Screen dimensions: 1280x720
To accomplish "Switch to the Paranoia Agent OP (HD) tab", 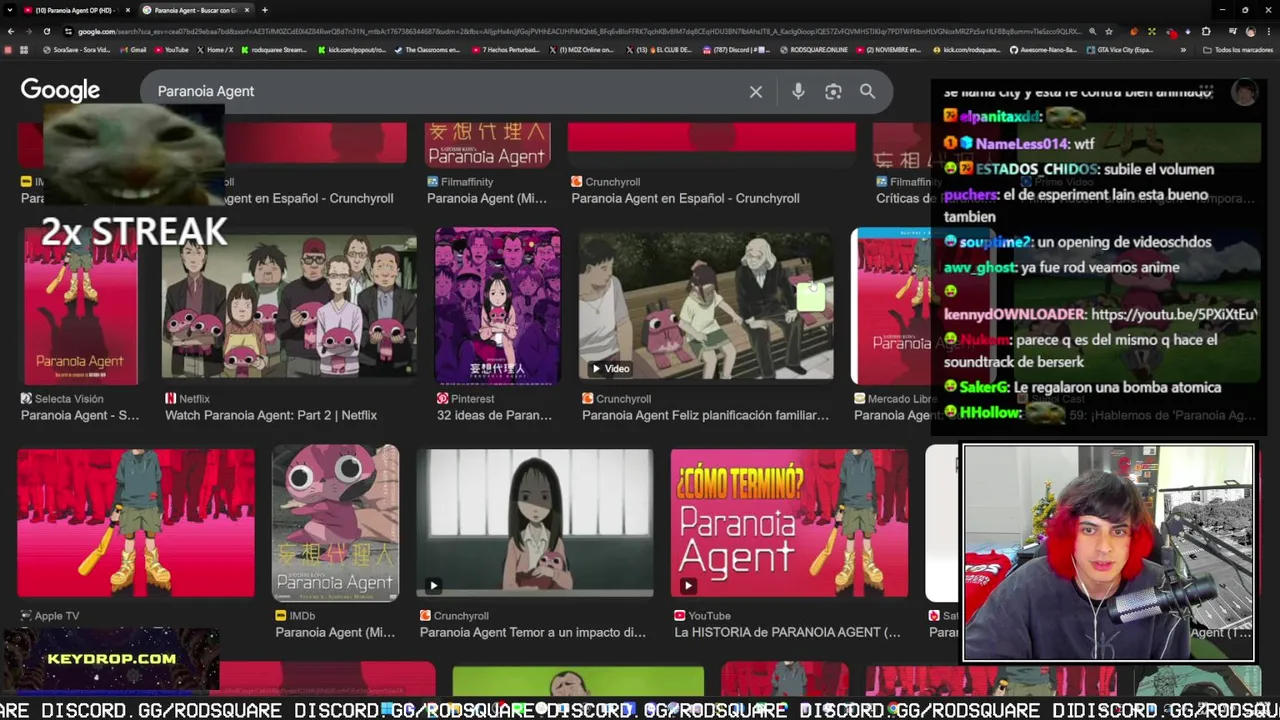I will point(76,10).
